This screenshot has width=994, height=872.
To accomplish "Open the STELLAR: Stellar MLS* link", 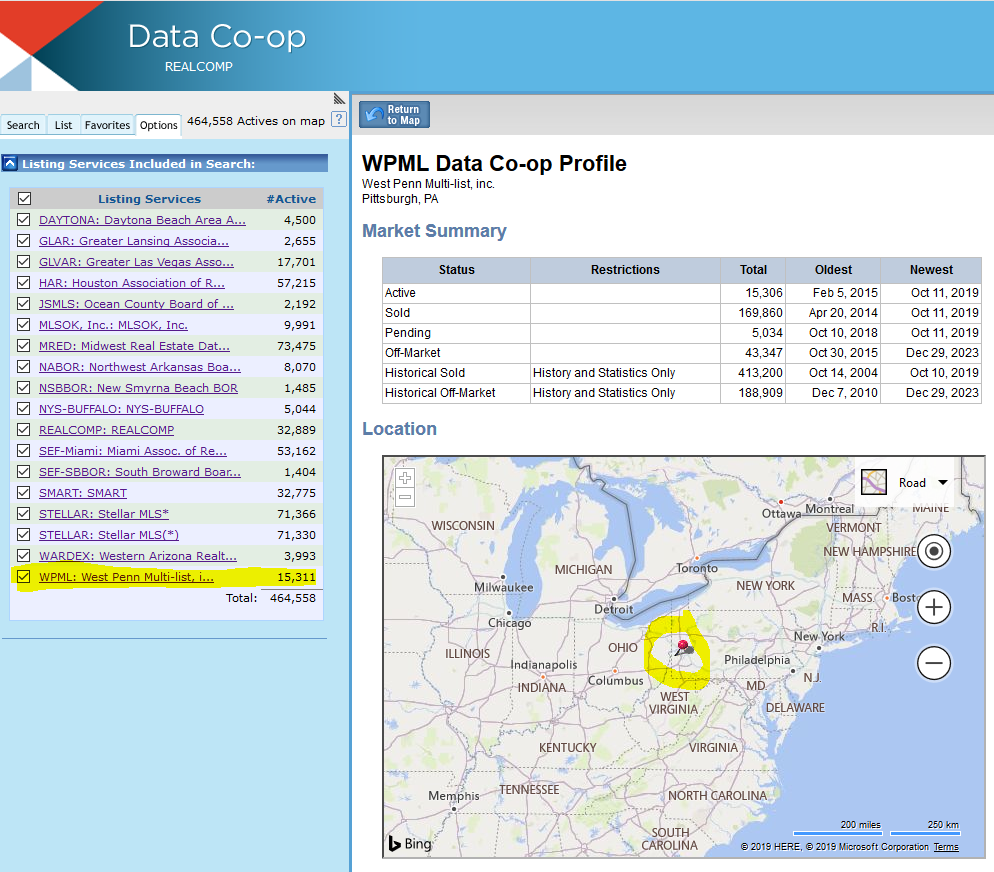I will click(104, 514).
